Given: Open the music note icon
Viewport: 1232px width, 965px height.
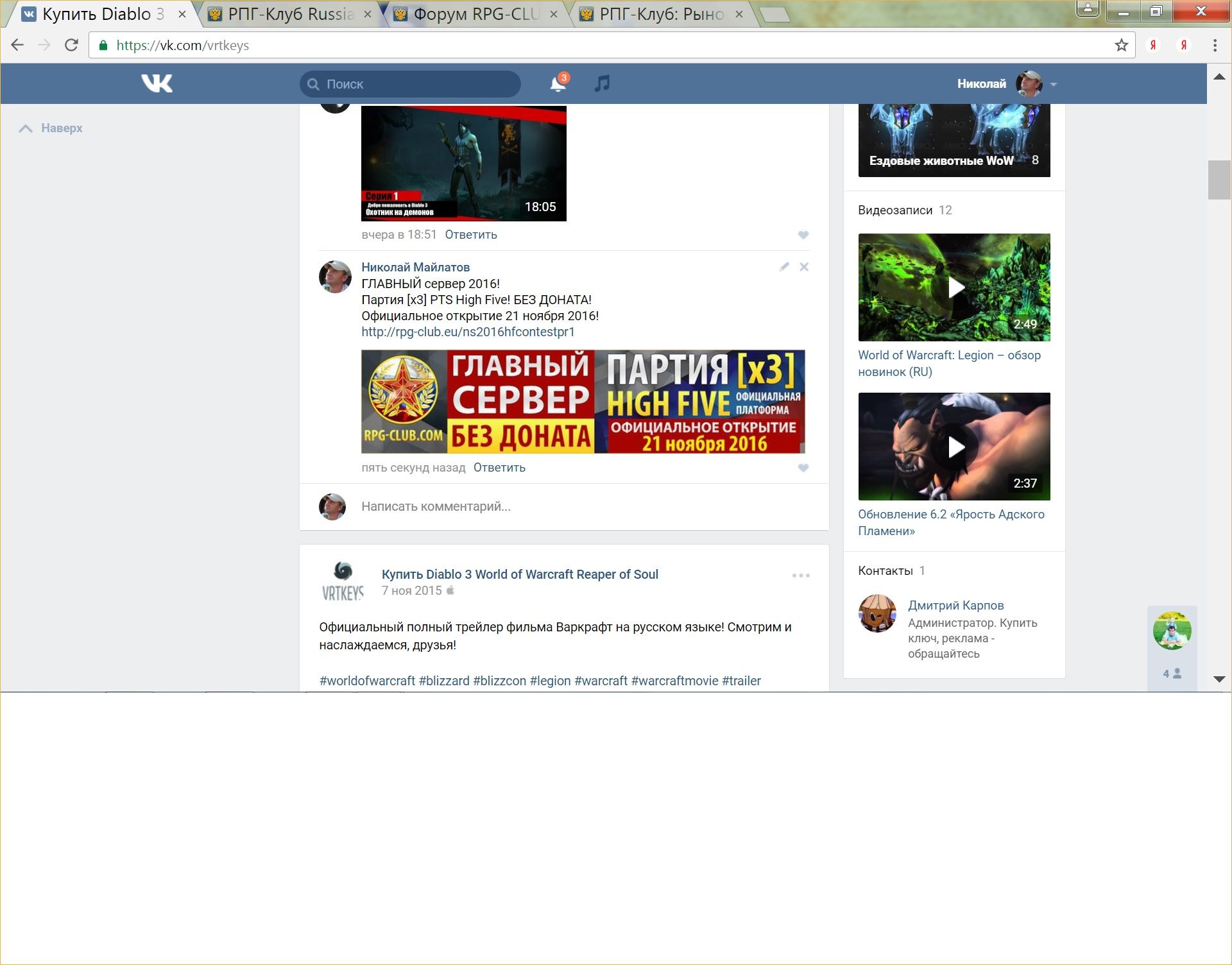Looking at the screenshot, I should coord(602,83).
